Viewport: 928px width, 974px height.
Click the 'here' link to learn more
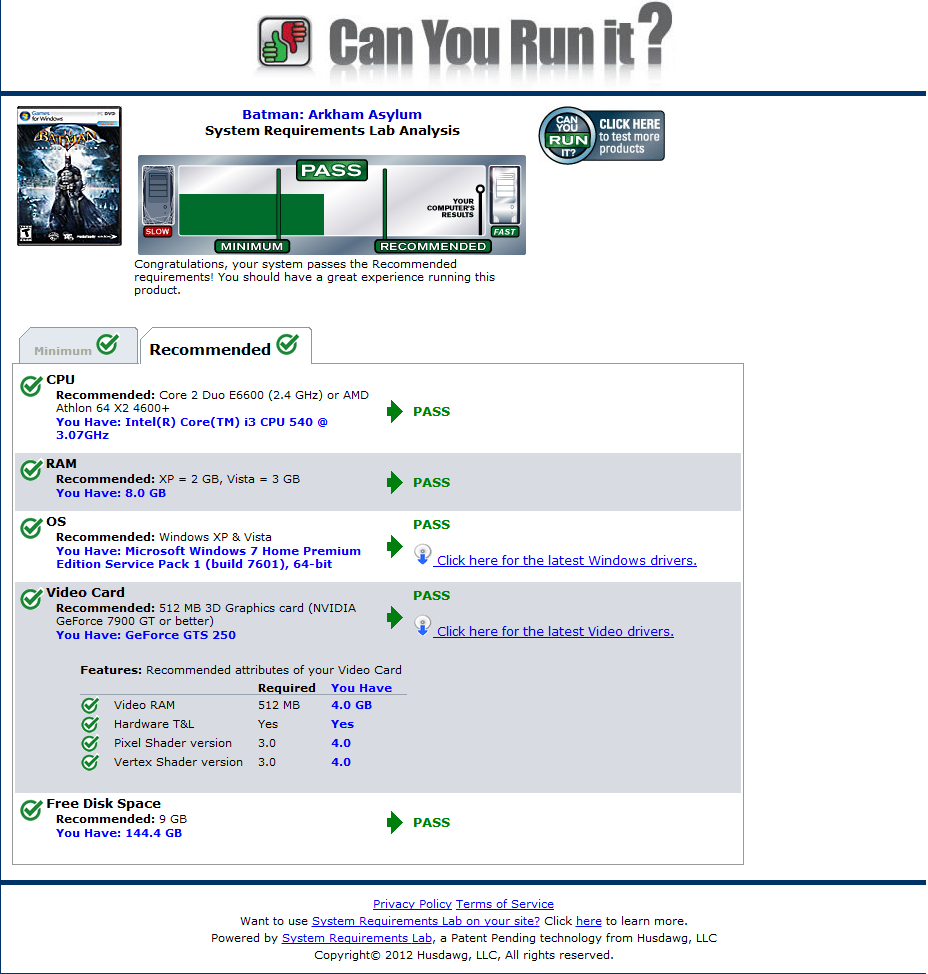pos(588,921)
